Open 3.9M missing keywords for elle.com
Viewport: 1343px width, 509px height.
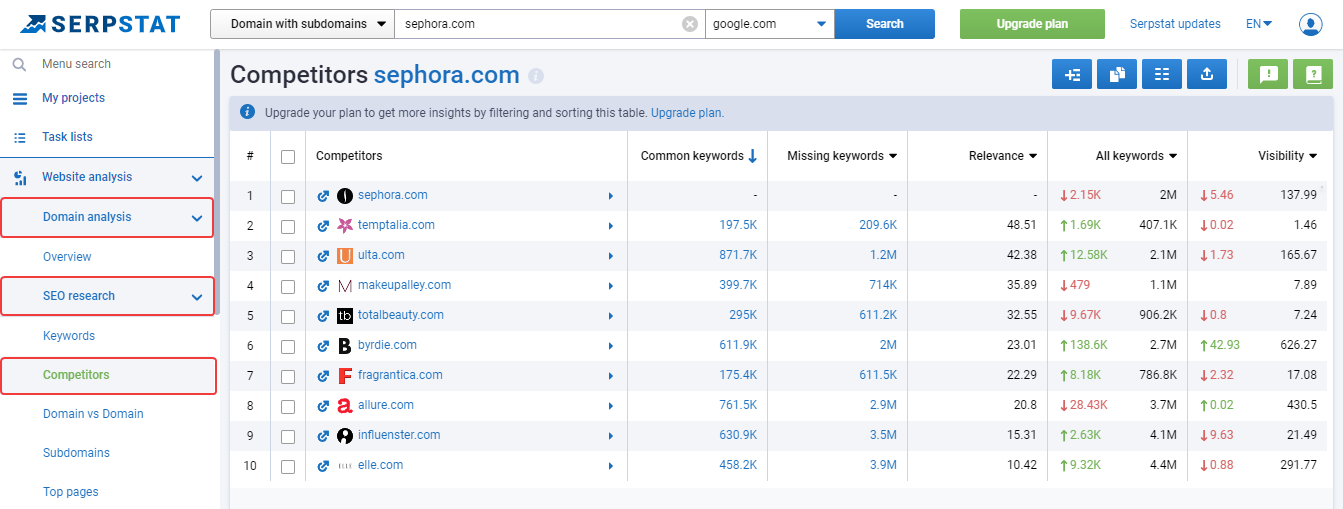click(x=883, y=465)
